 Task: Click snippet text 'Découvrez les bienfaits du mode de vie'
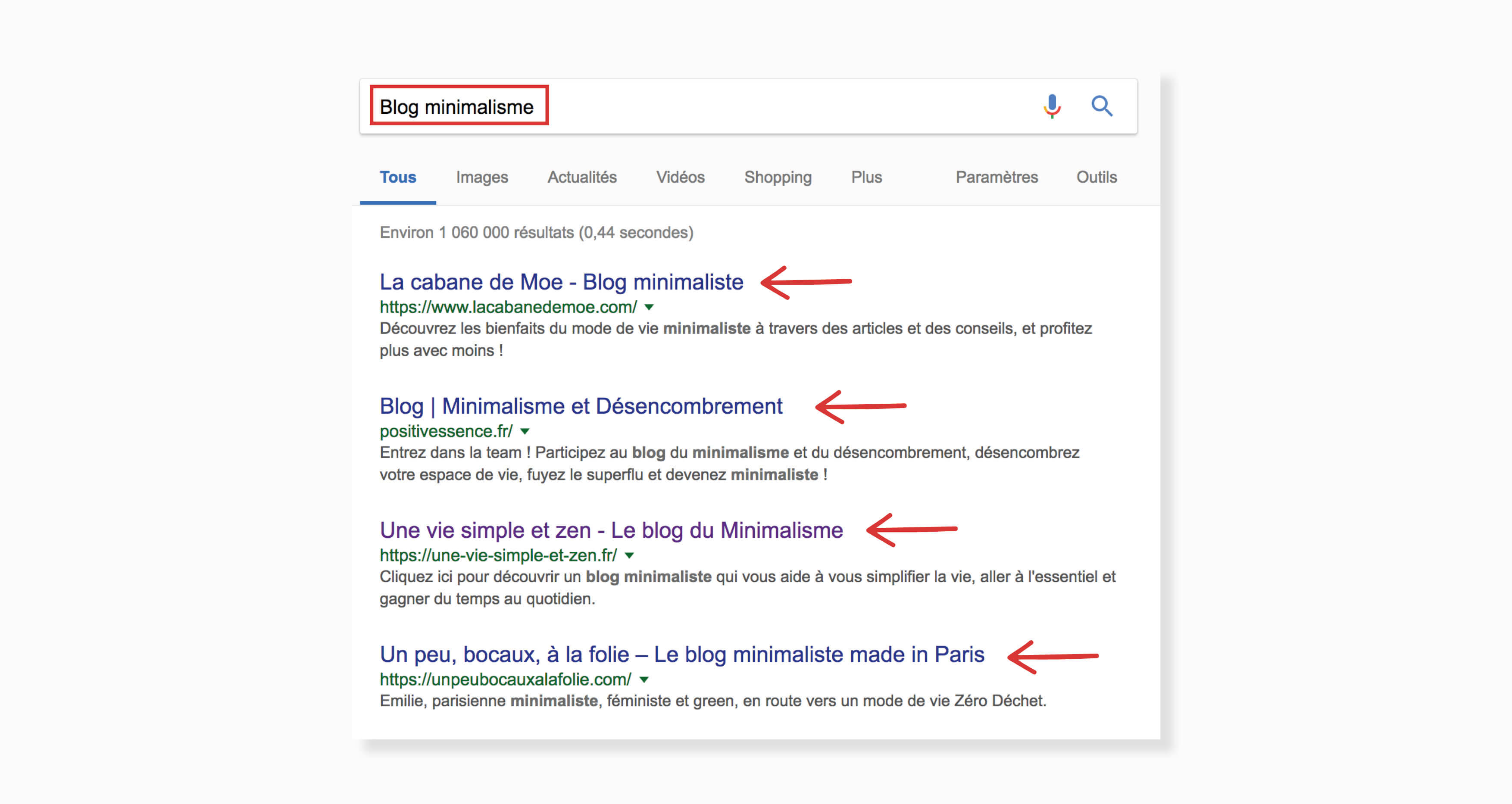pyautogui.click(x=519, y=329)
